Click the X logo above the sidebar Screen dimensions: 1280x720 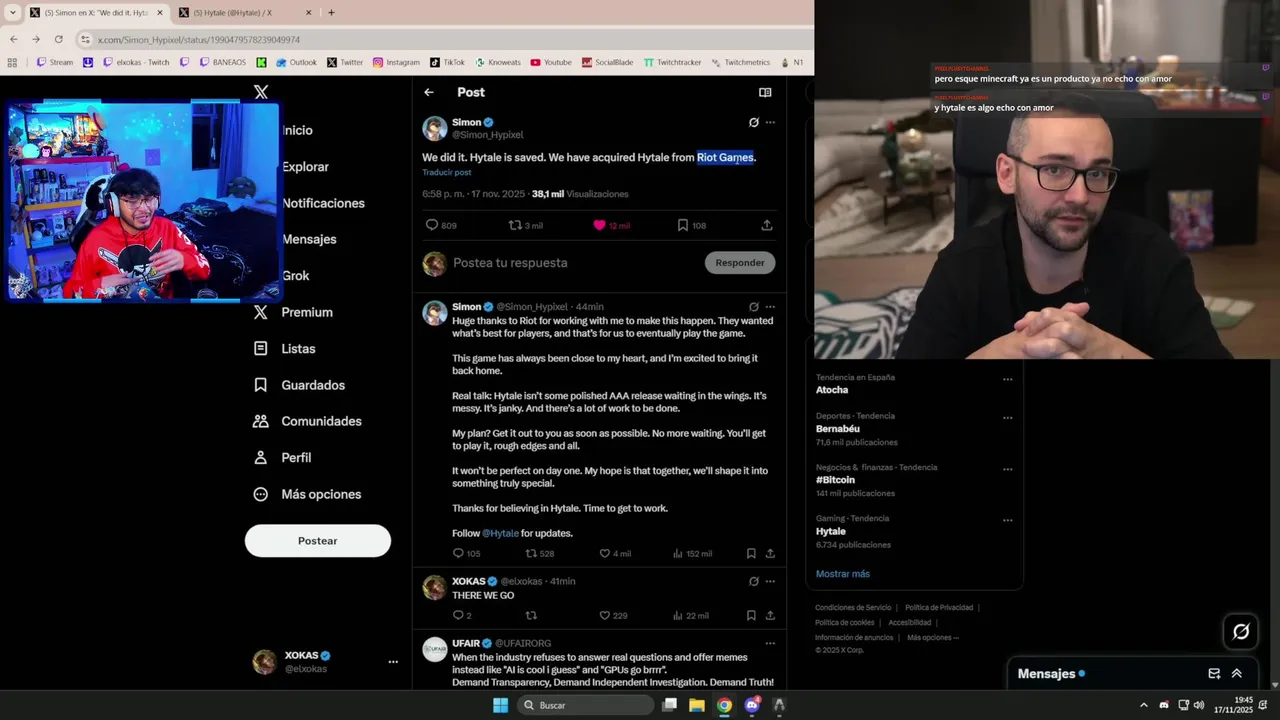261,92
